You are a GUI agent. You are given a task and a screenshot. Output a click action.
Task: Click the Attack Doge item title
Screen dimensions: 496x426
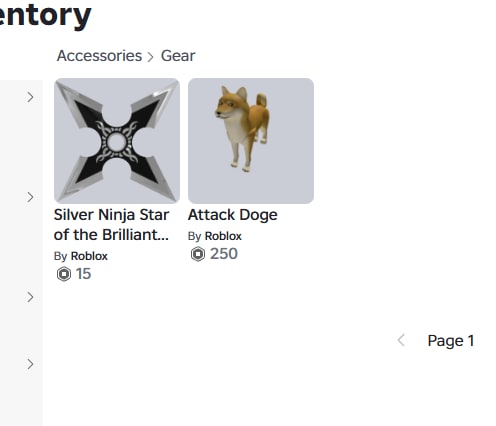pyautogui.click(x=233, y=215)
